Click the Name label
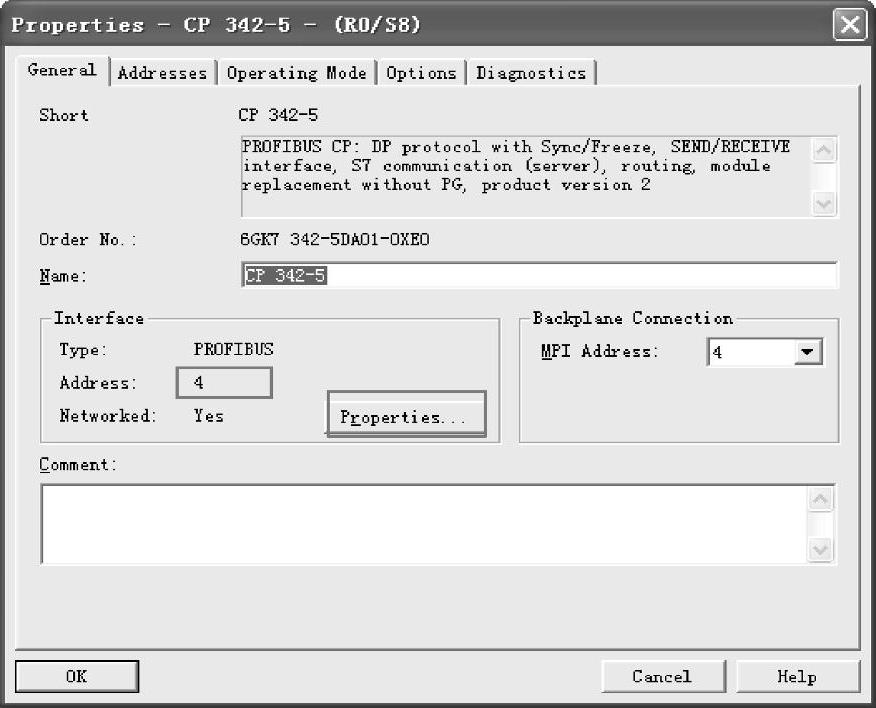 tap(63, 276)
